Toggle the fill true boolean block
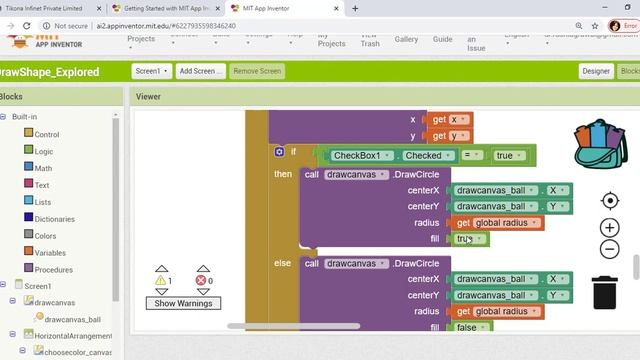This screenshot has height=360, width=640. tap(469, 239)
